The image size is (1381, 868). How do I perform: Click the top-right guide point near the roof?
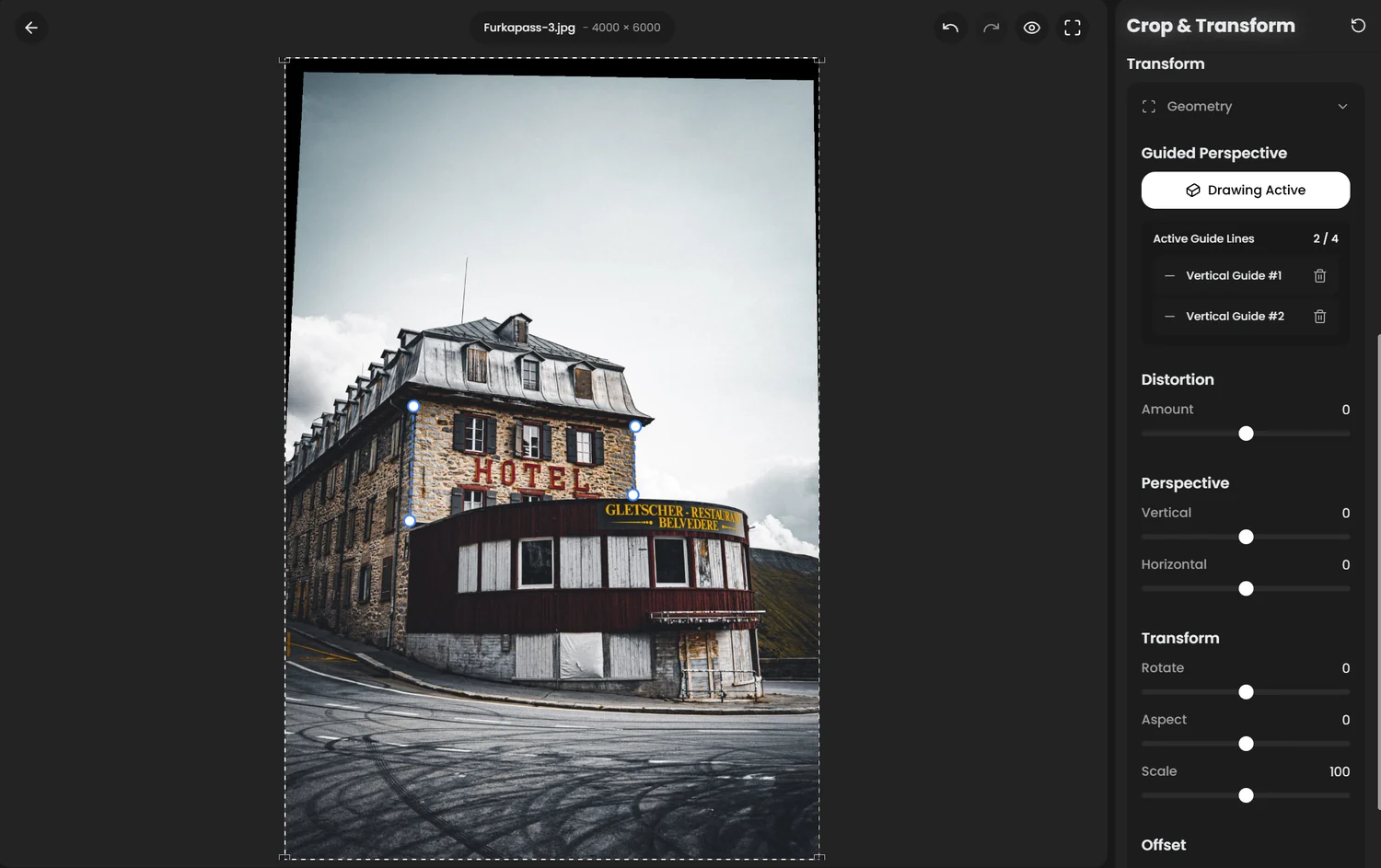click(x=635, y=426)
